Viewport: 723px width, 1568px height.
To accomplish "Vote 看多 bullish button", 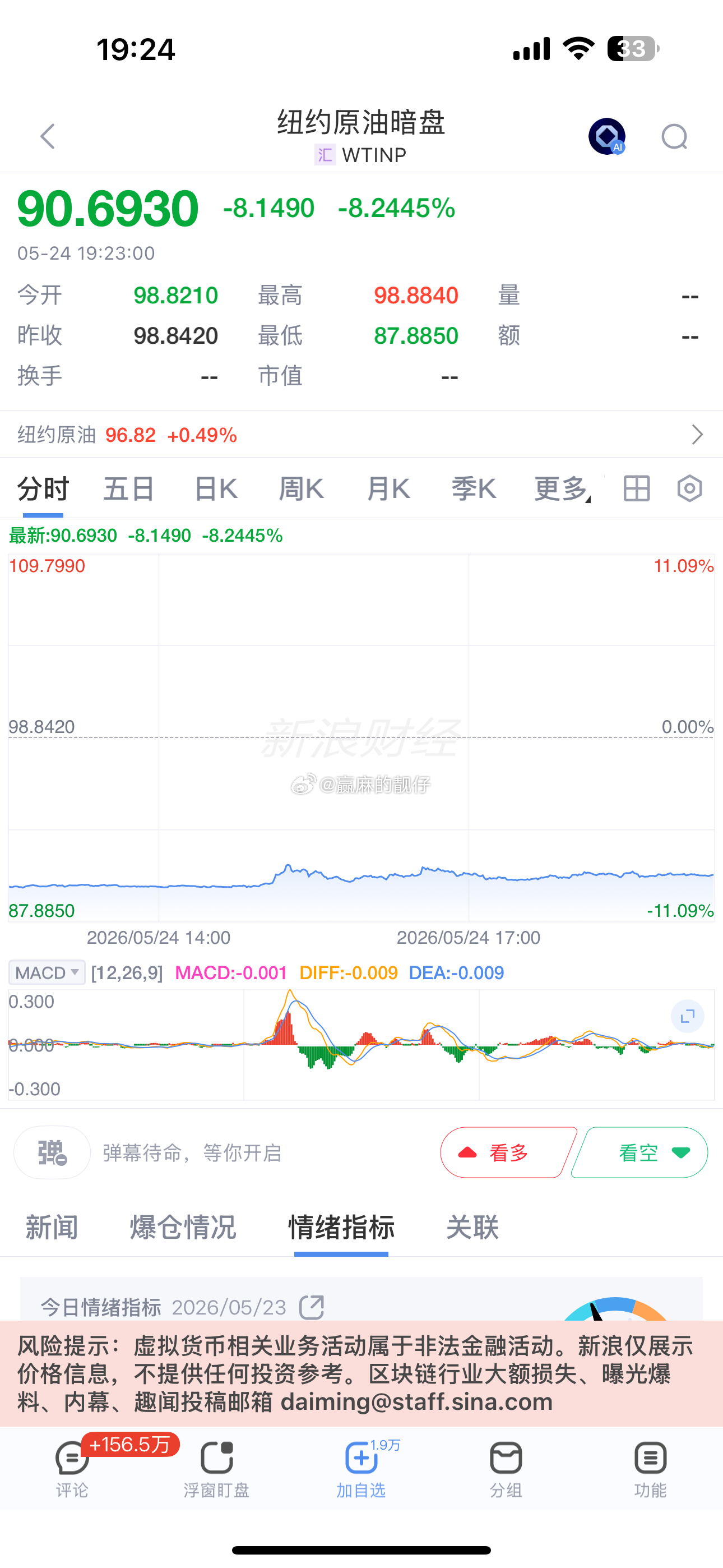I will tap(509, 1152).
